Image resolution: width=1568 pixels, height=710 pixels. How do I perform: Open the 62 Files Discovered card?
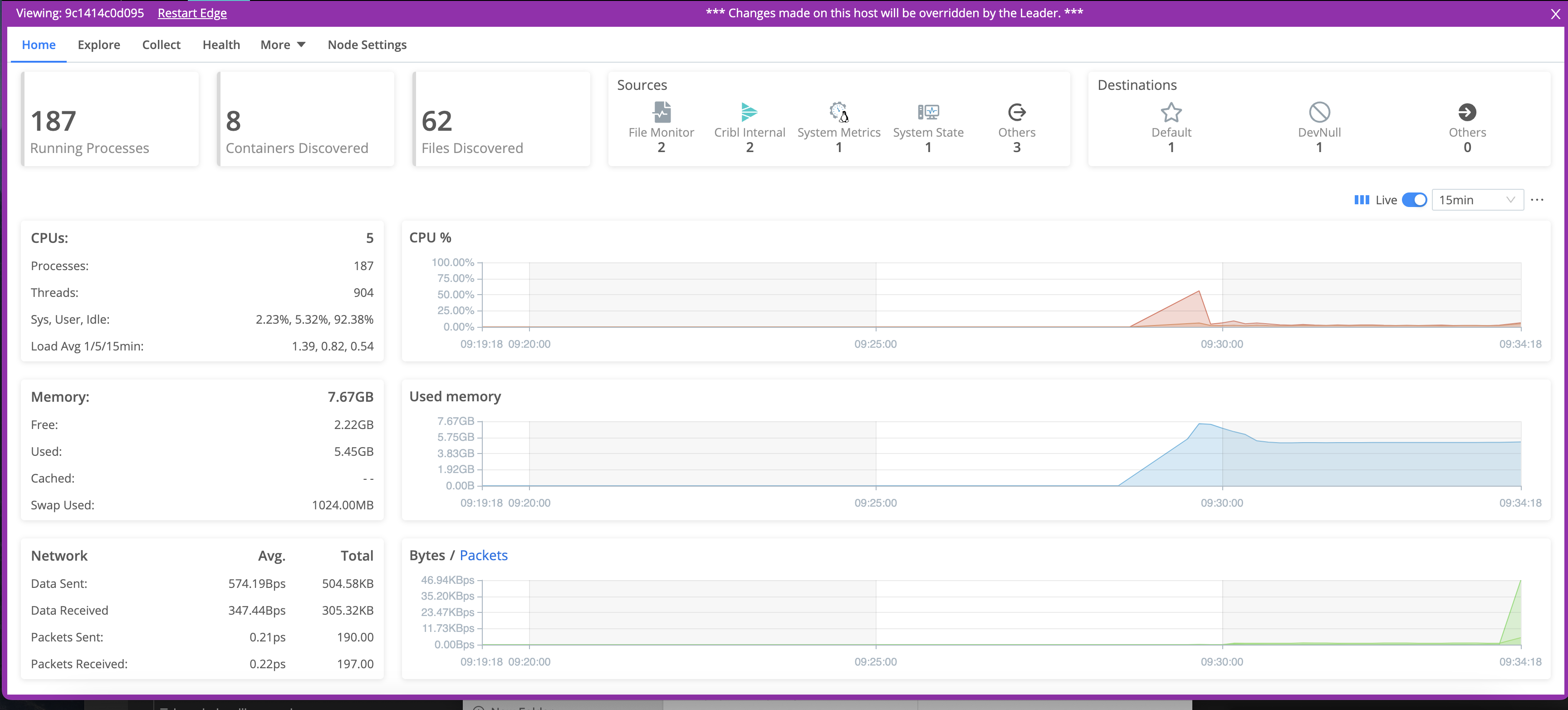pos(501,119)
